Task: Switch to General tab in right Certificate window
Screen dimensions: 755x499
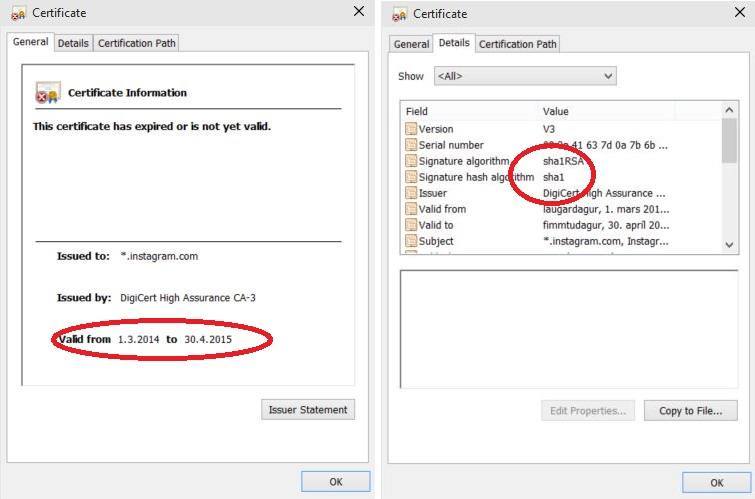Action: pos(411,44)
